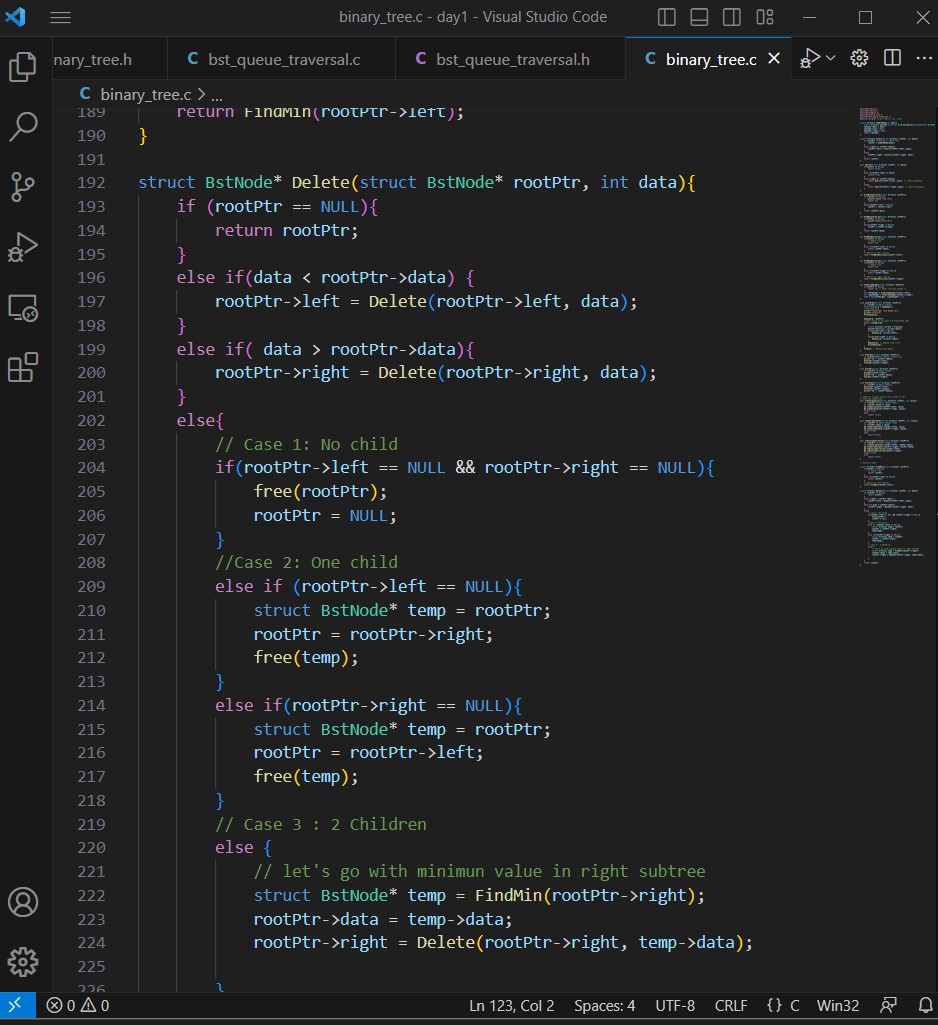The image size is (938, 1025).
Task: Switch to the bst_queue_traversal.c tab
Action: tap(282, 59)
